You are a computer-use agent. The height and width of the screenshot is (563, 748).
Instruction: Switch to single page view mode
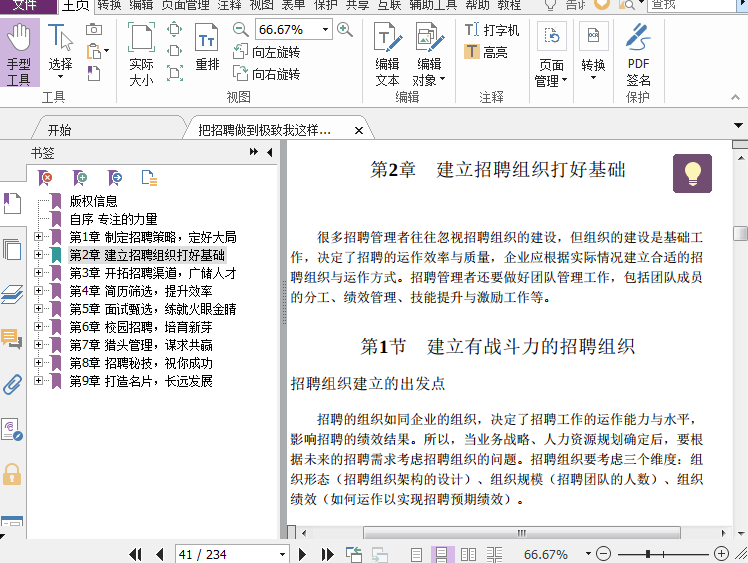click(x=416, y=554)
